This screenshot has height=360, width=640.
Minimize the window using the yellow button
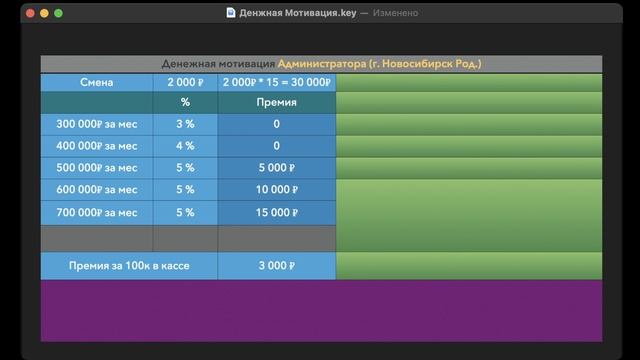click(44, 13)
